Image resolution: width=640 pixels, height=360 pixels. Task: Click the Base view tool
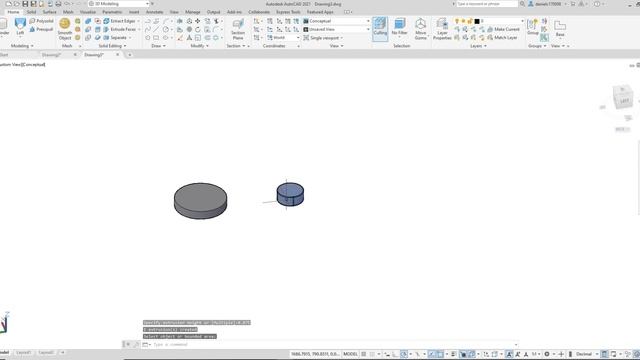560,28
